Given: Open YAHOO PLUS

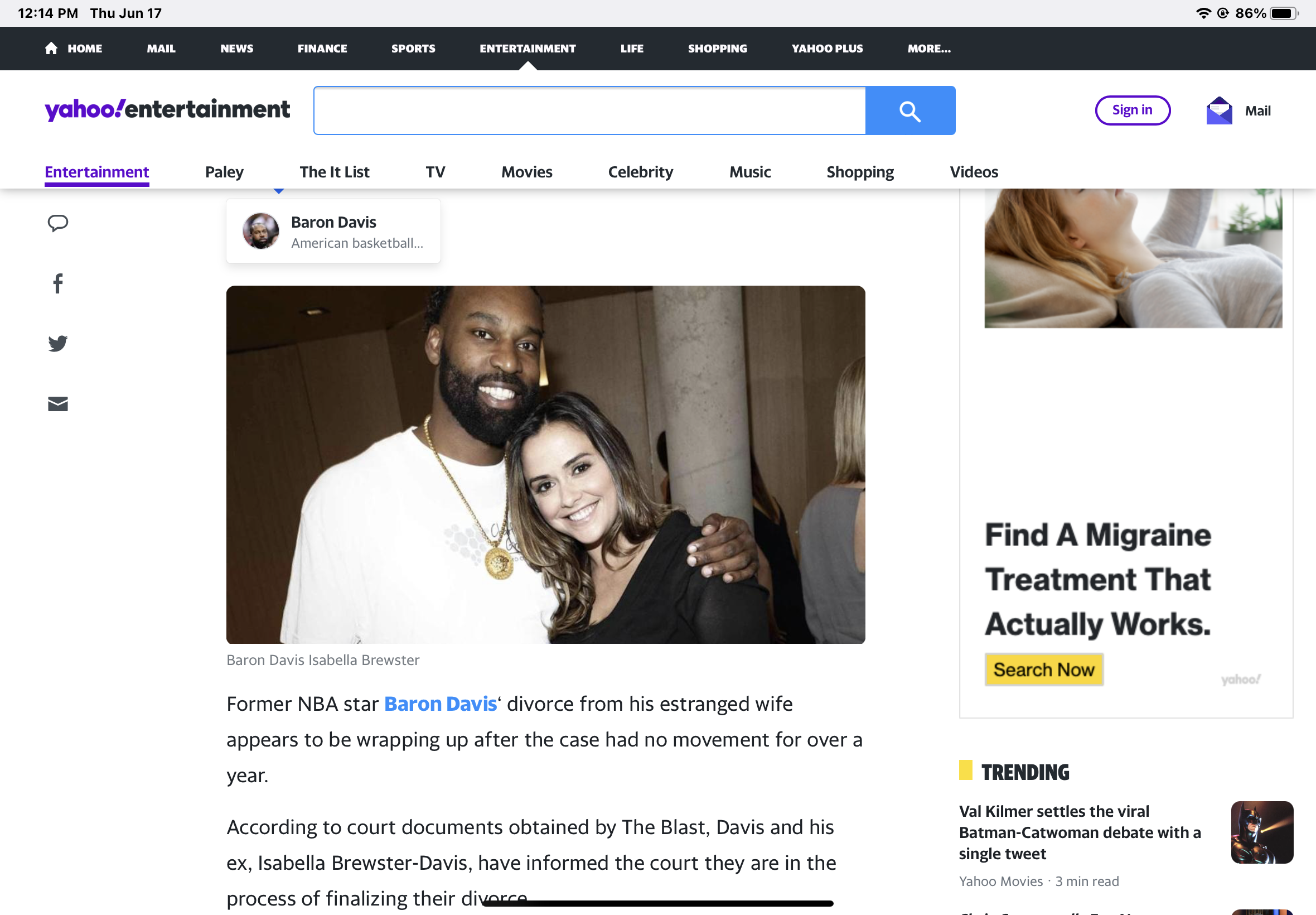Looking at the screenshot, I should point(828,49).
